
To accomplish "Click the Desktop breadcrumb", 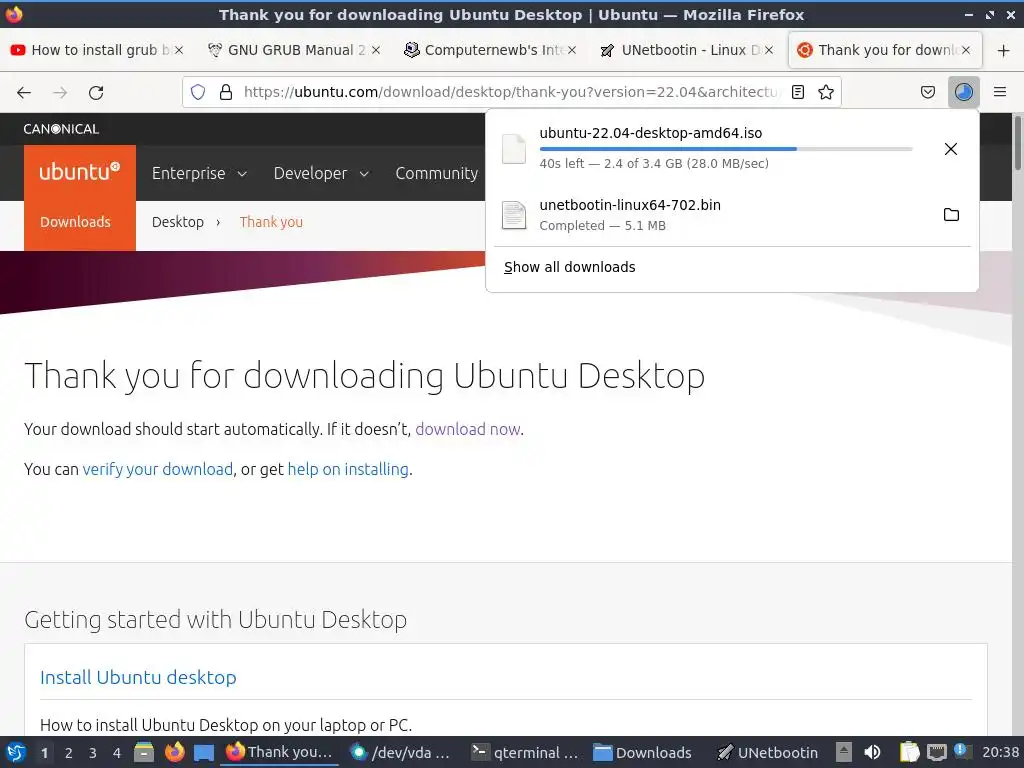I will (178, 222).
